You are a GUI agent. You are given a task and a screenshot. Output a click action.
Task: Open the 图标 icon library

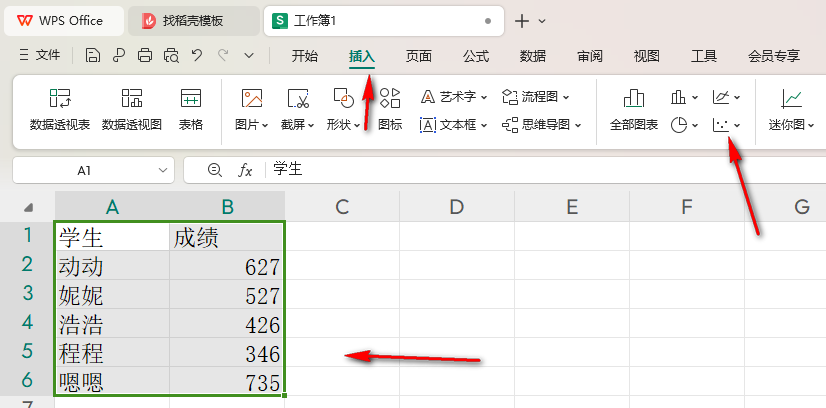pos(390,110)
